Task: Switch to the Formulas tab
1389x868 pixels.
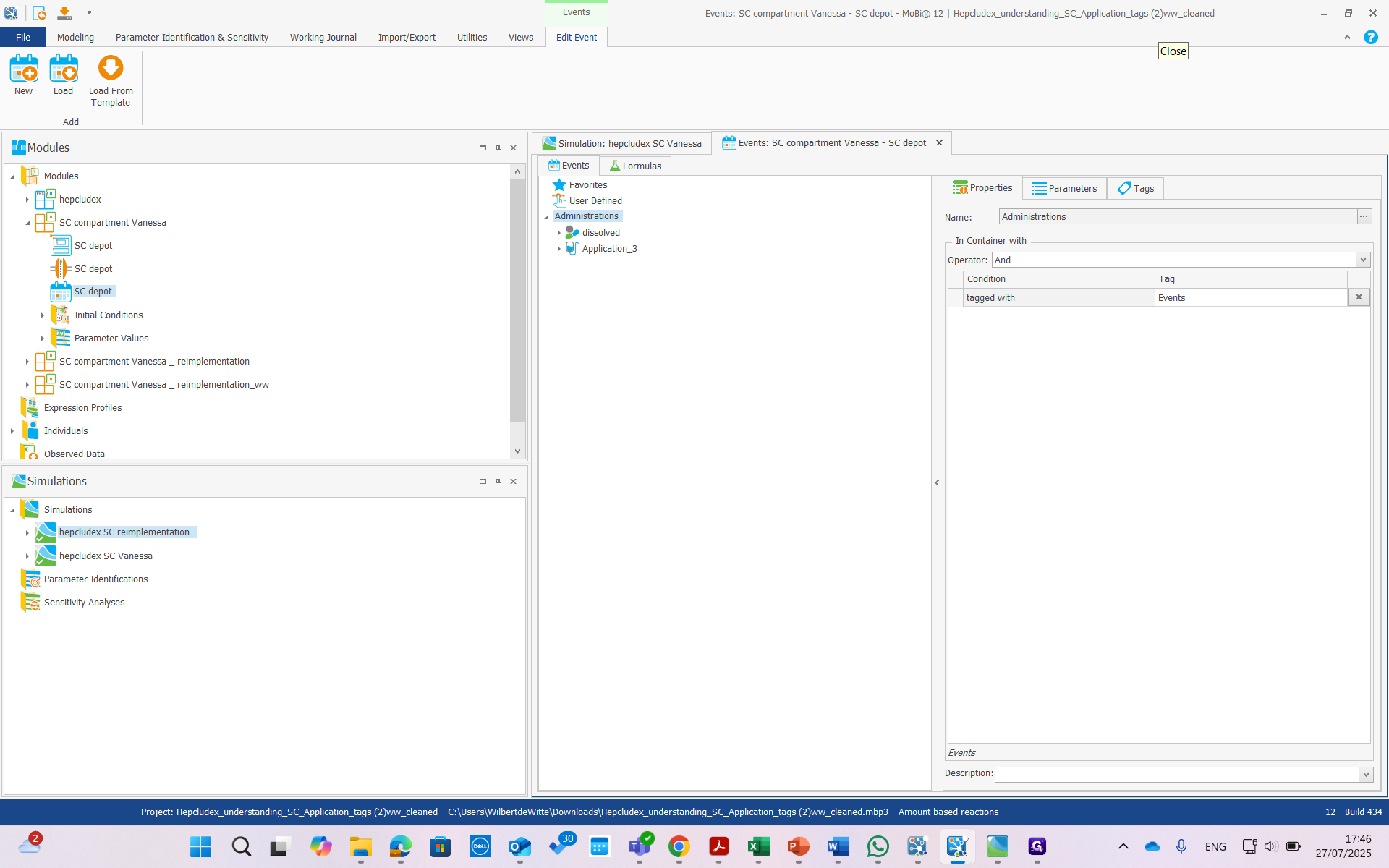Action: click(635, 166)
